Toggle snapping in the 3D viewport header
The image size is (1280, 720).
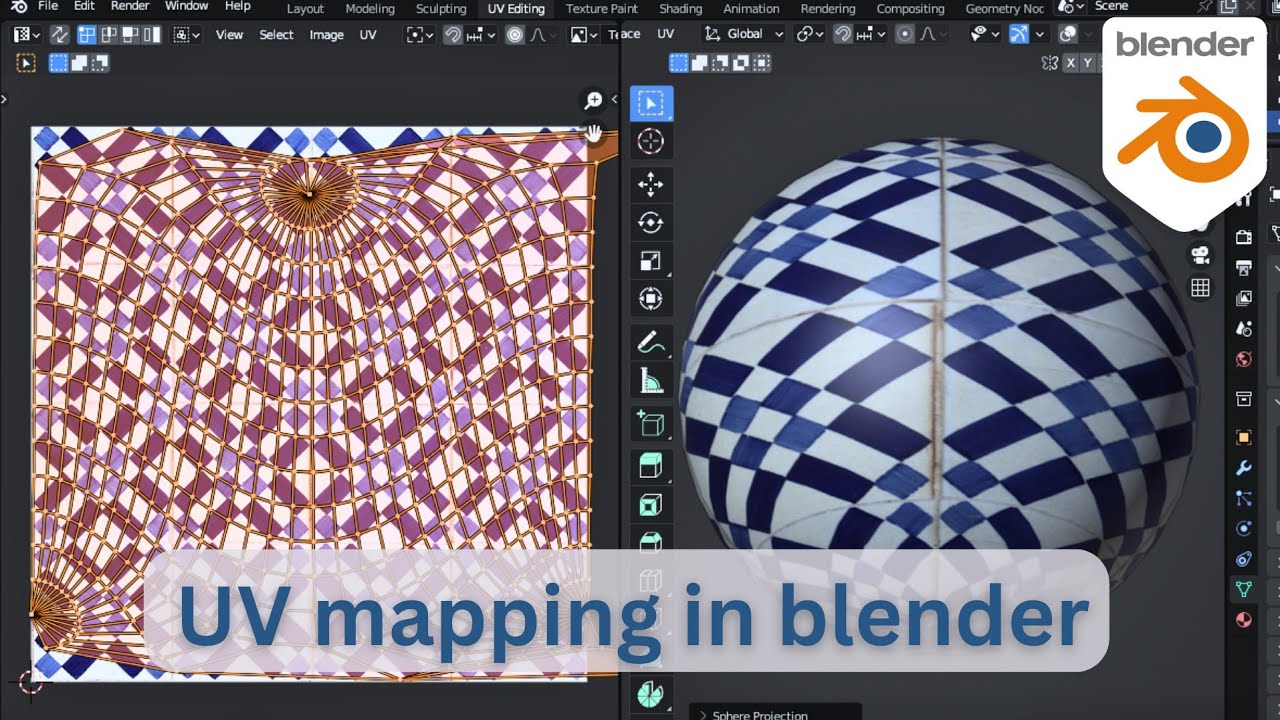coord(843,34)
